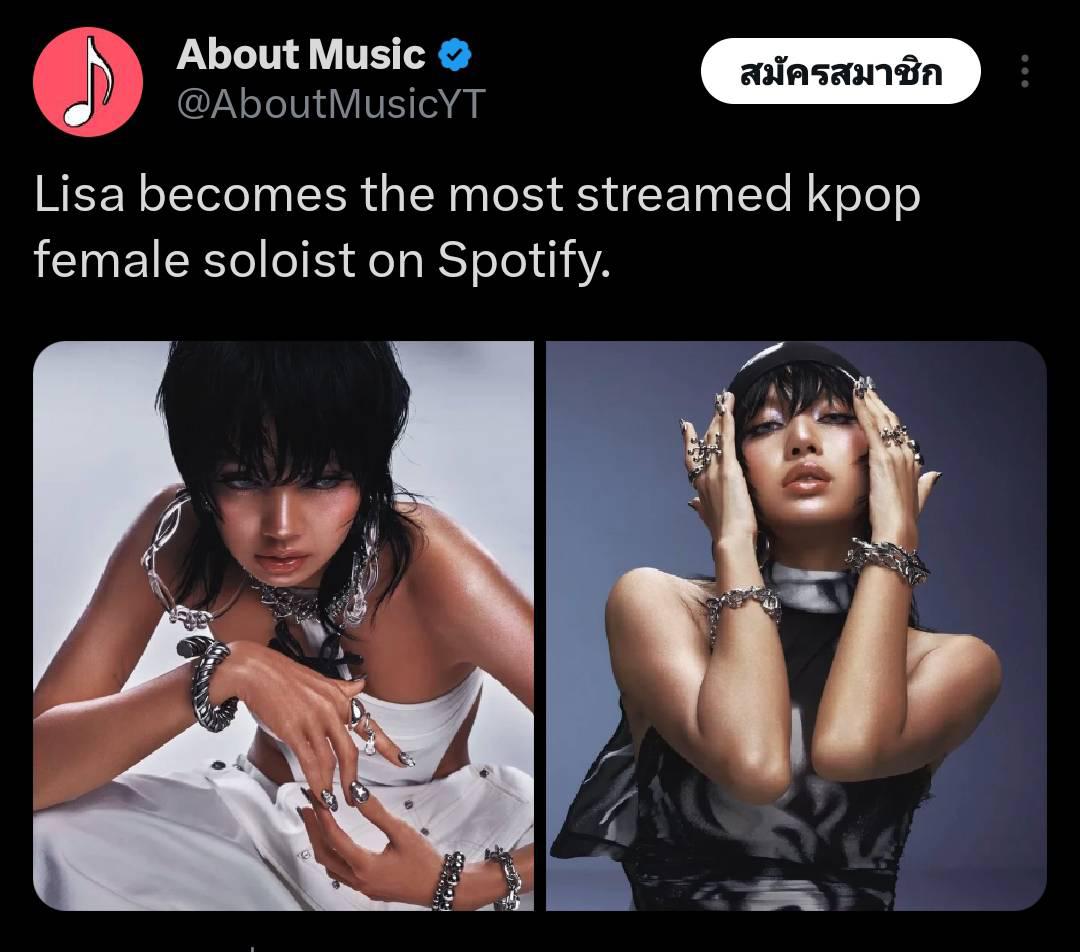The width and height of the screenshot is (1080, 952).
Task: Click the word "Spotify" in the tweet
Action: coord(523,262)
